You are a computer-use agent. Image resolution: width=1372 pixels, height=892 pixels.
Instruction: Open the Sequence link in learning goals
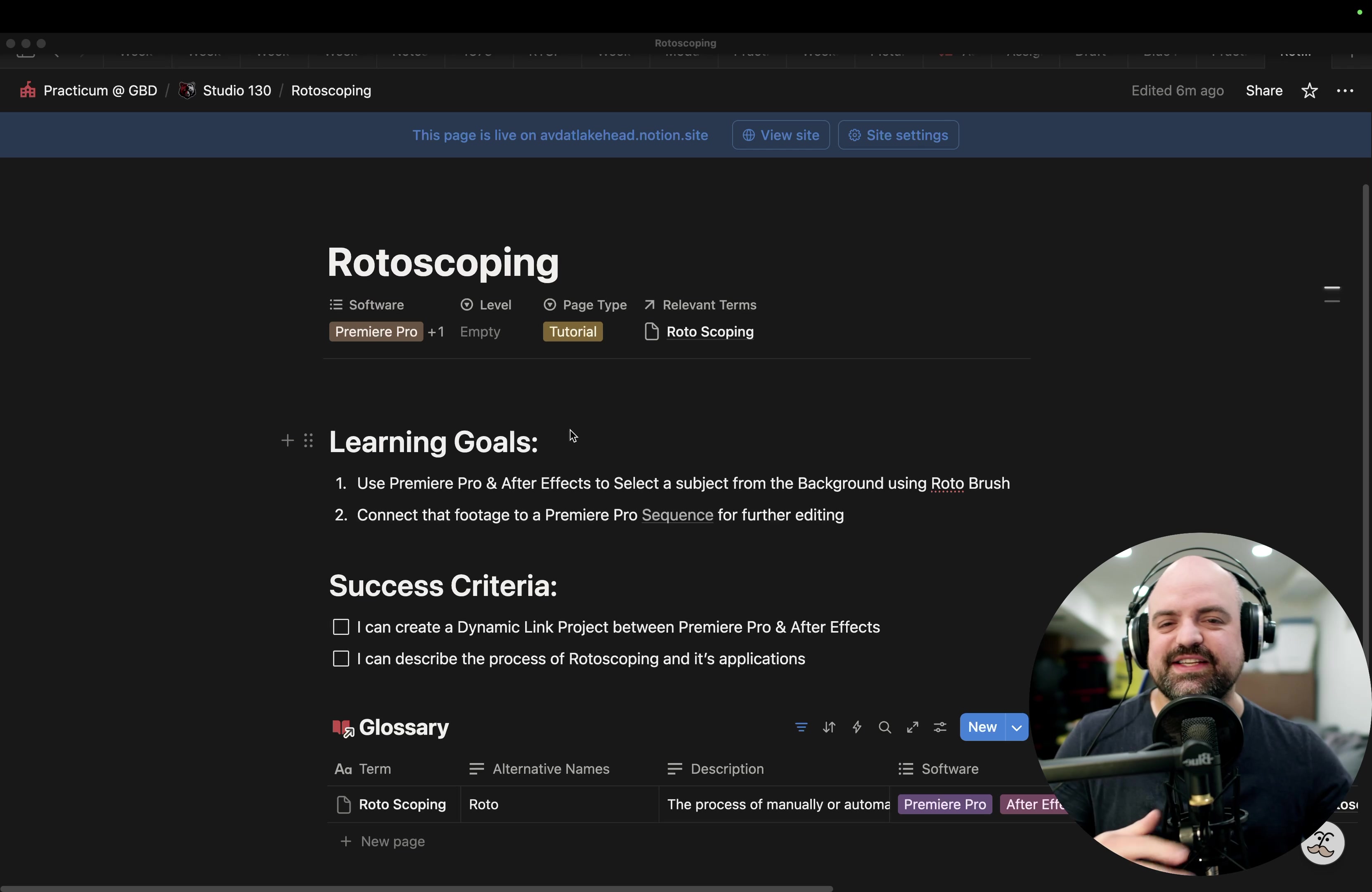tap(677, 515)
